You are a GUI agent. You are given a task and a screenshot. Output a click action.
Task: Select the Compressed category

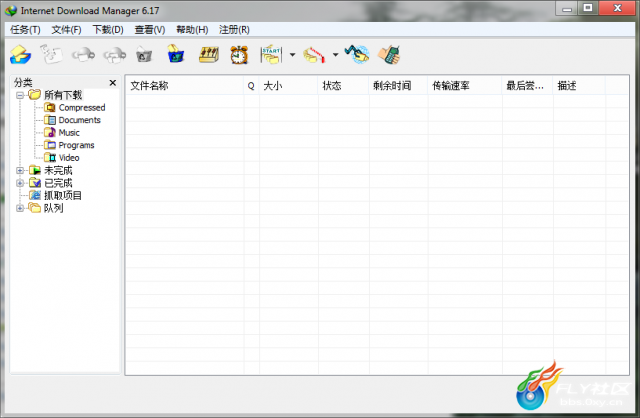point(75,108)
